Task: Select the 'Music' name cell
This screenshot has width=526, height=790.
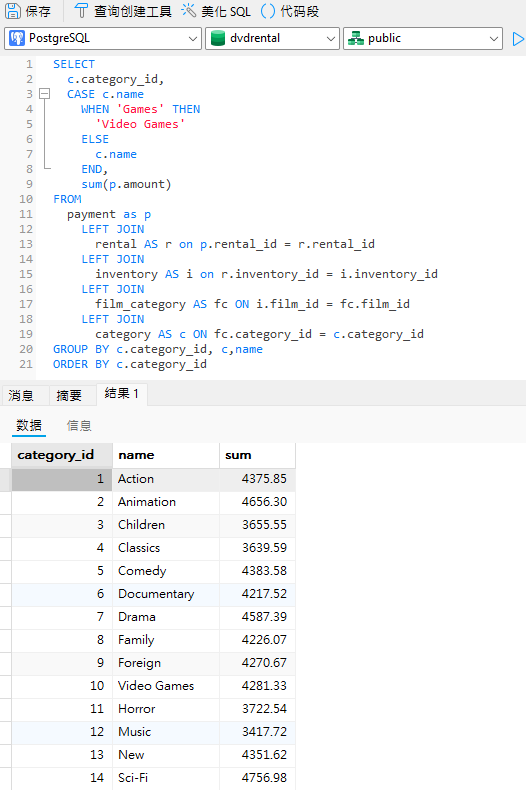Action: (166, 732)
